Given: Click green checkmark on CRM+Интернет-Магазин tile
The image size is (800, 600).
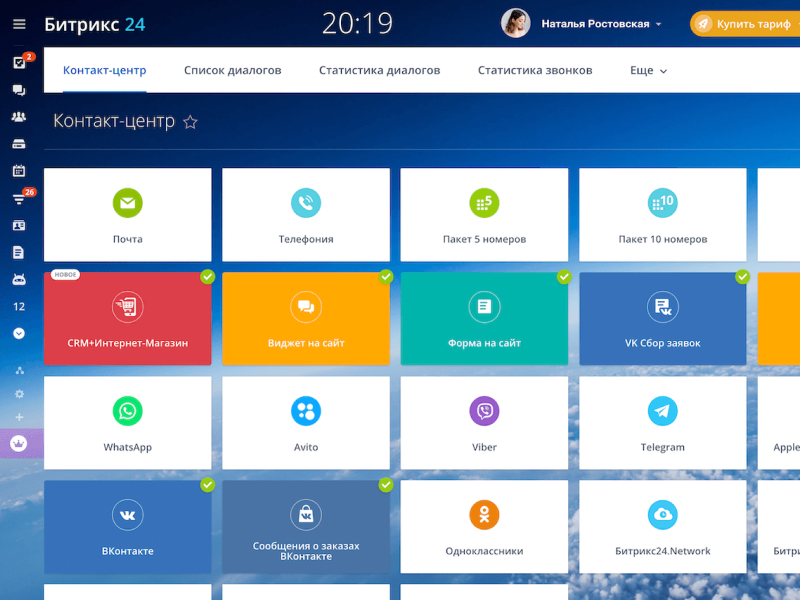Looking at the screenshot, I should coord(208,277).
